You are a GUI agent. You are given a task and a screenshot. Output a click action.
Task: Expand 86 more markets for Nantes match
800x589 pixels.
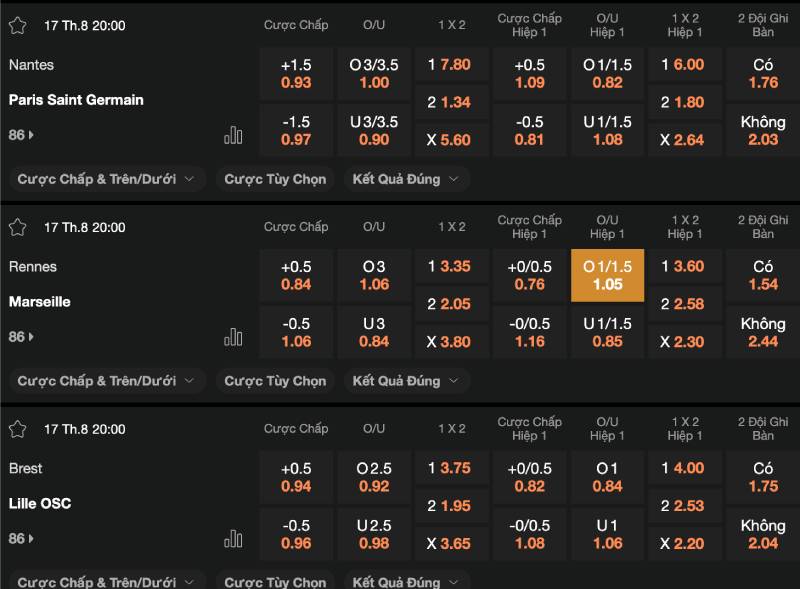tap(20, 135)
